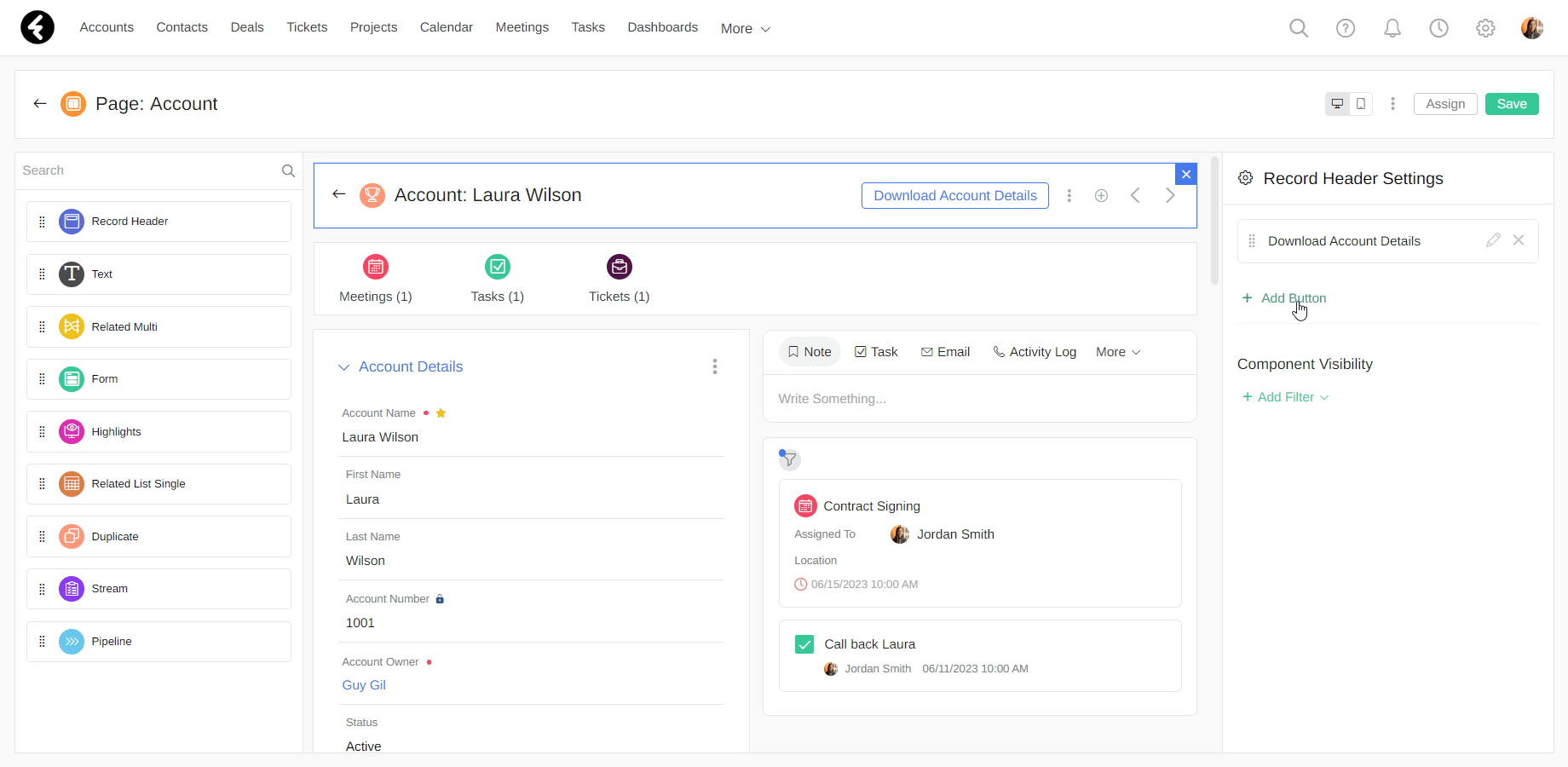Viewport: 1568px width, 767px height.
Task: Select the Related List Single component
Action: [159, 484]
